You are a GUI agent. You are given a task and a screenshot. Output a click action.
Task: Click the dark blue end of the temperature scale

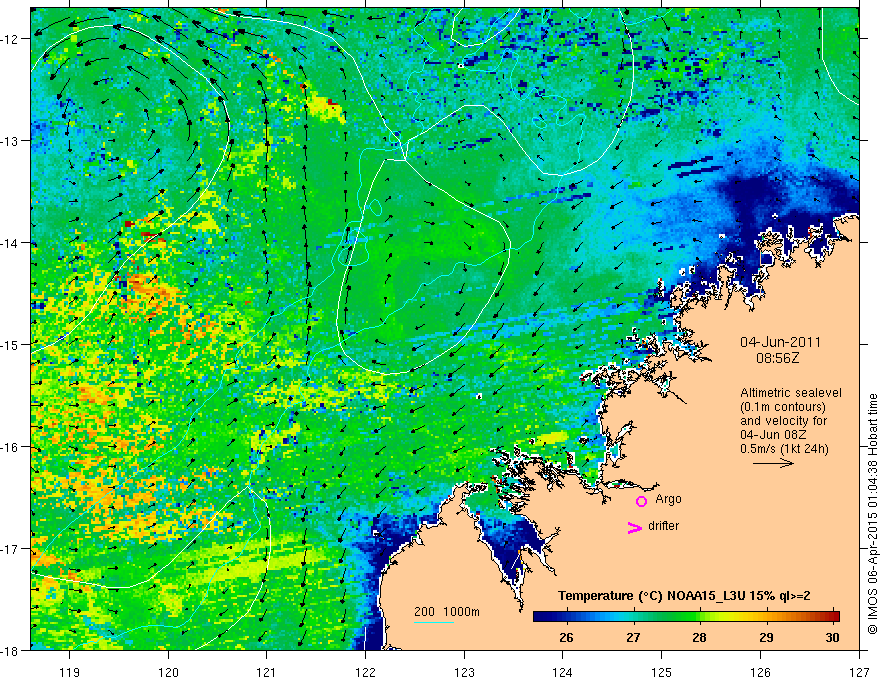click(540, 617)
